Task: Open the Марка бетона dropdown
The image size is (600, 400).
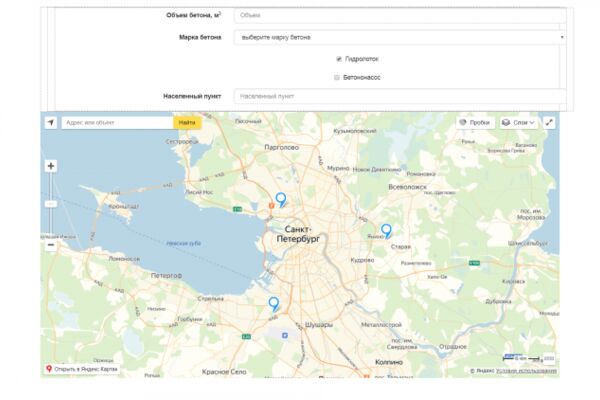Action: (x=400, y=37)
